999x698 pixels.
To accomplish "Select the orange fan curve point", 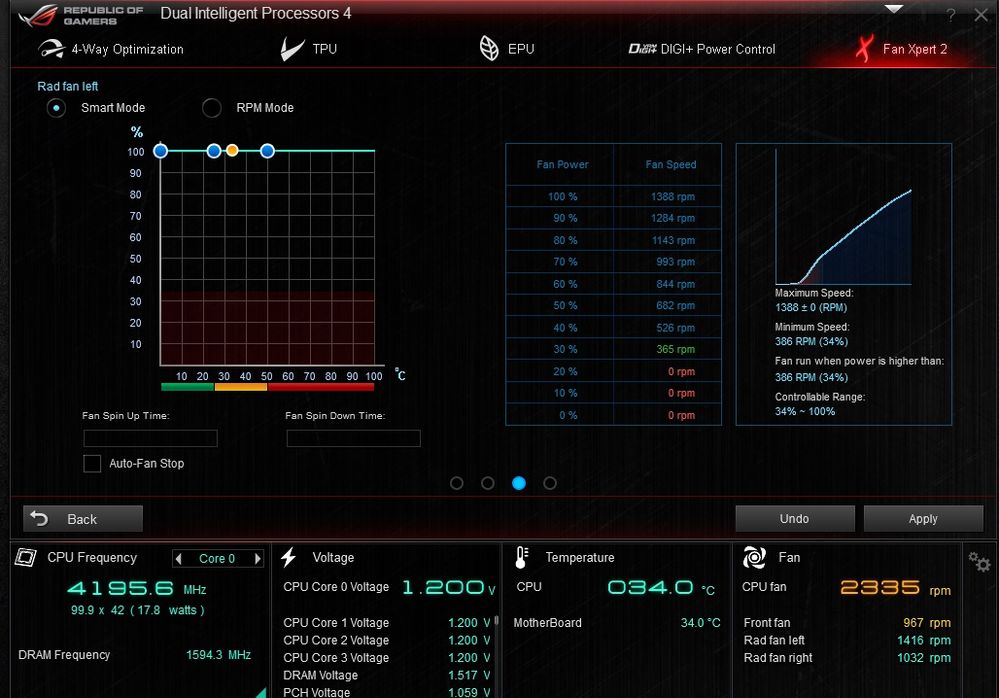I will tap(233, 150).
